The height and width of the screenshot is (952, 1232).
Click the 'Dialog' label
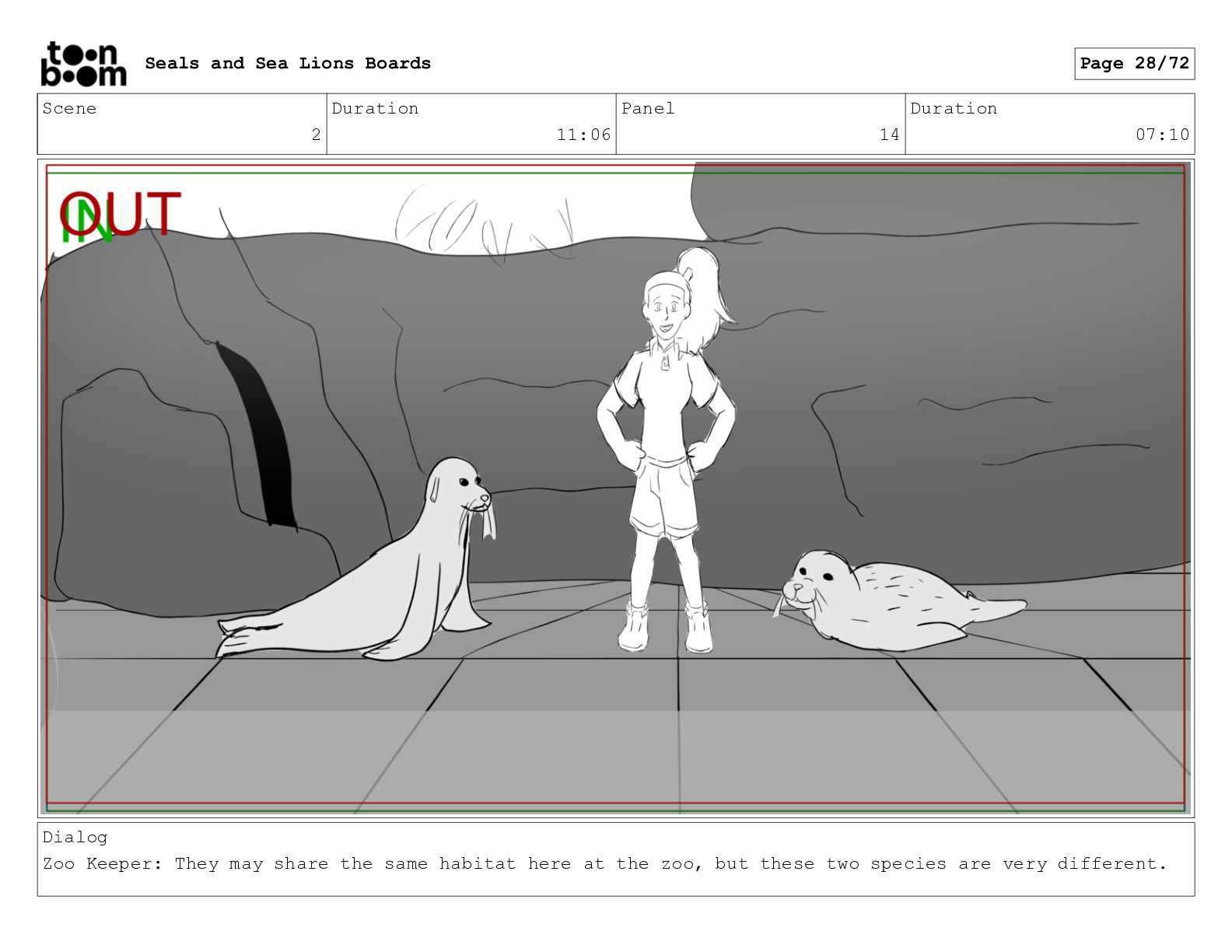point(75,837)
